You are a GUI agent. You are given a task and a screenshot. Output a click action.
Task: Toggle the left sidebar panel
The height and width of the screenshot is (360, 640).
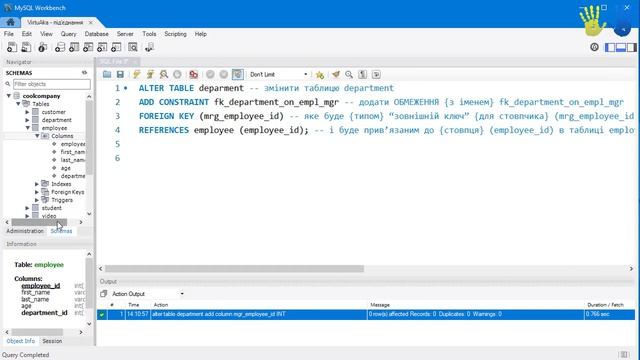(610, 47)
